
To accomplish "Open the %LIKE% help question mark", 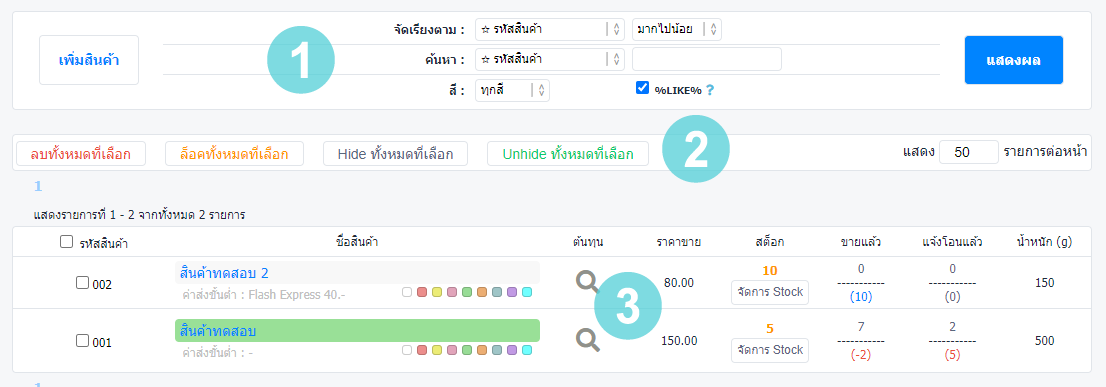I will (x=710, y=90).
